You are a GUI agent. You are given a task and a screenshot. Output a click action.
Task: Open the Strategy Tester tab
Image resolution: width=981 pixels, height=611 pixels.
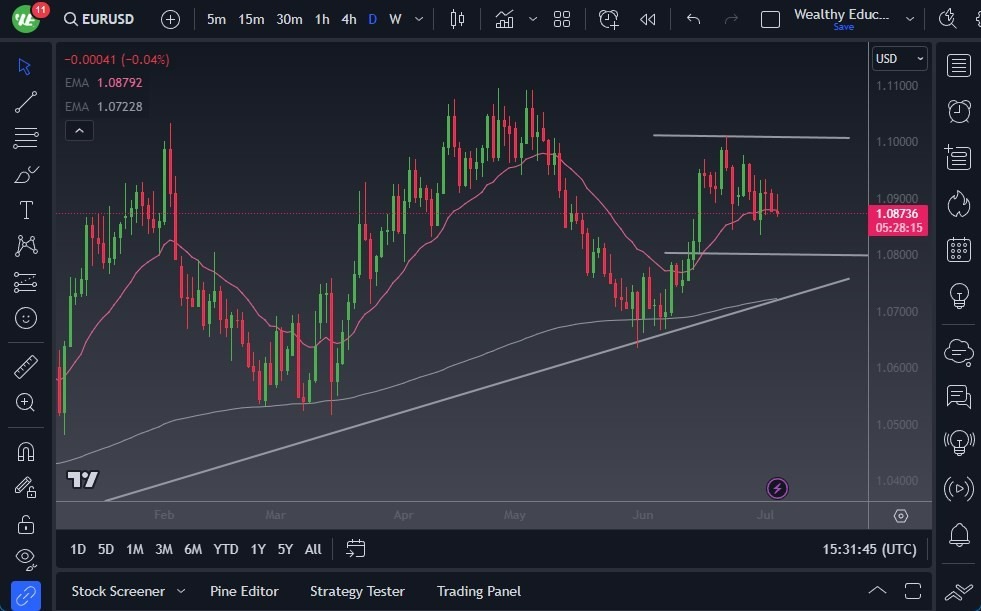[357, 591]
